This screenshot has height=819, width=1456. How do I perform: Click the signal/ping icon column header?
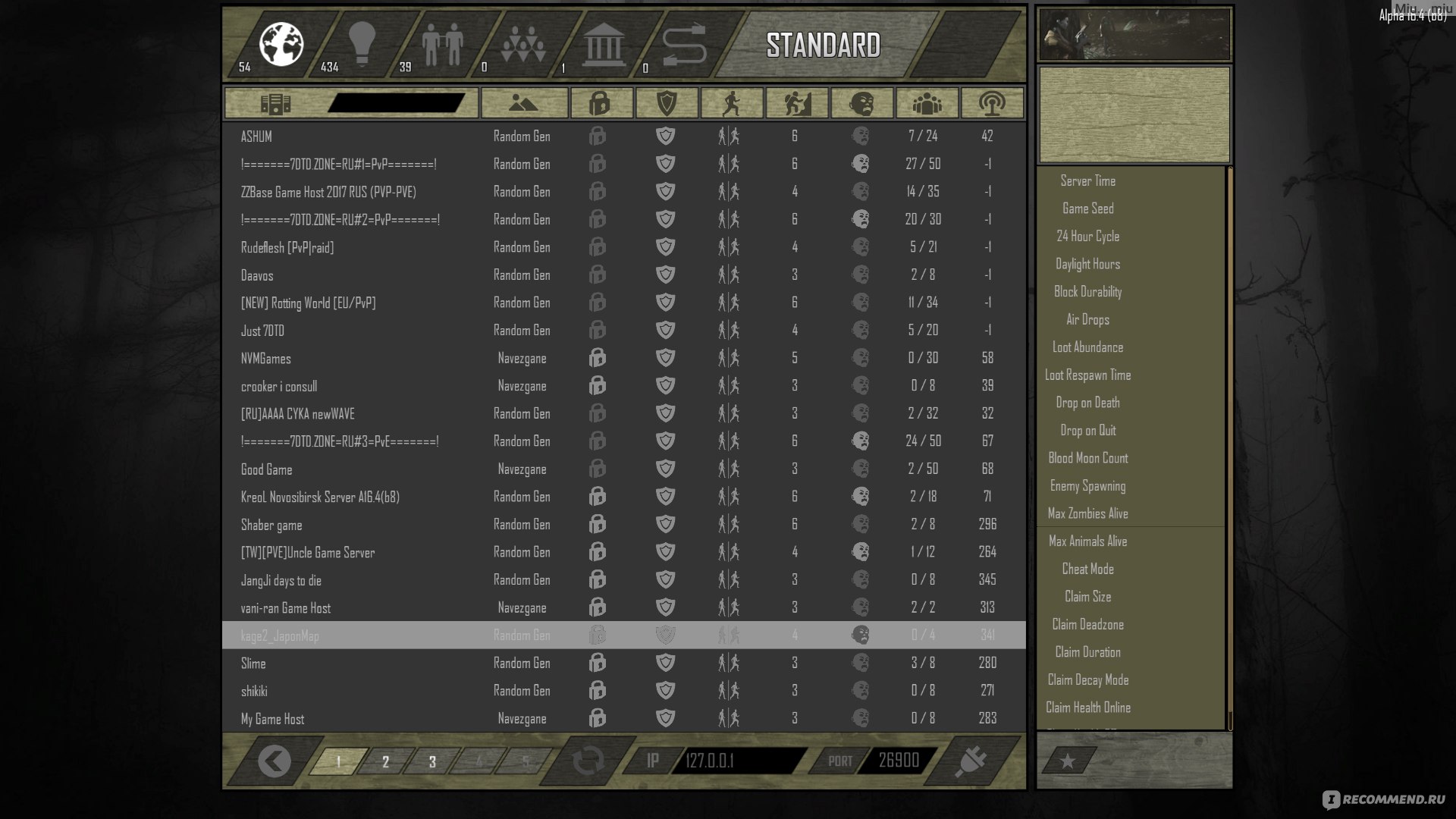pyautogui.click(x=992, y=103)
